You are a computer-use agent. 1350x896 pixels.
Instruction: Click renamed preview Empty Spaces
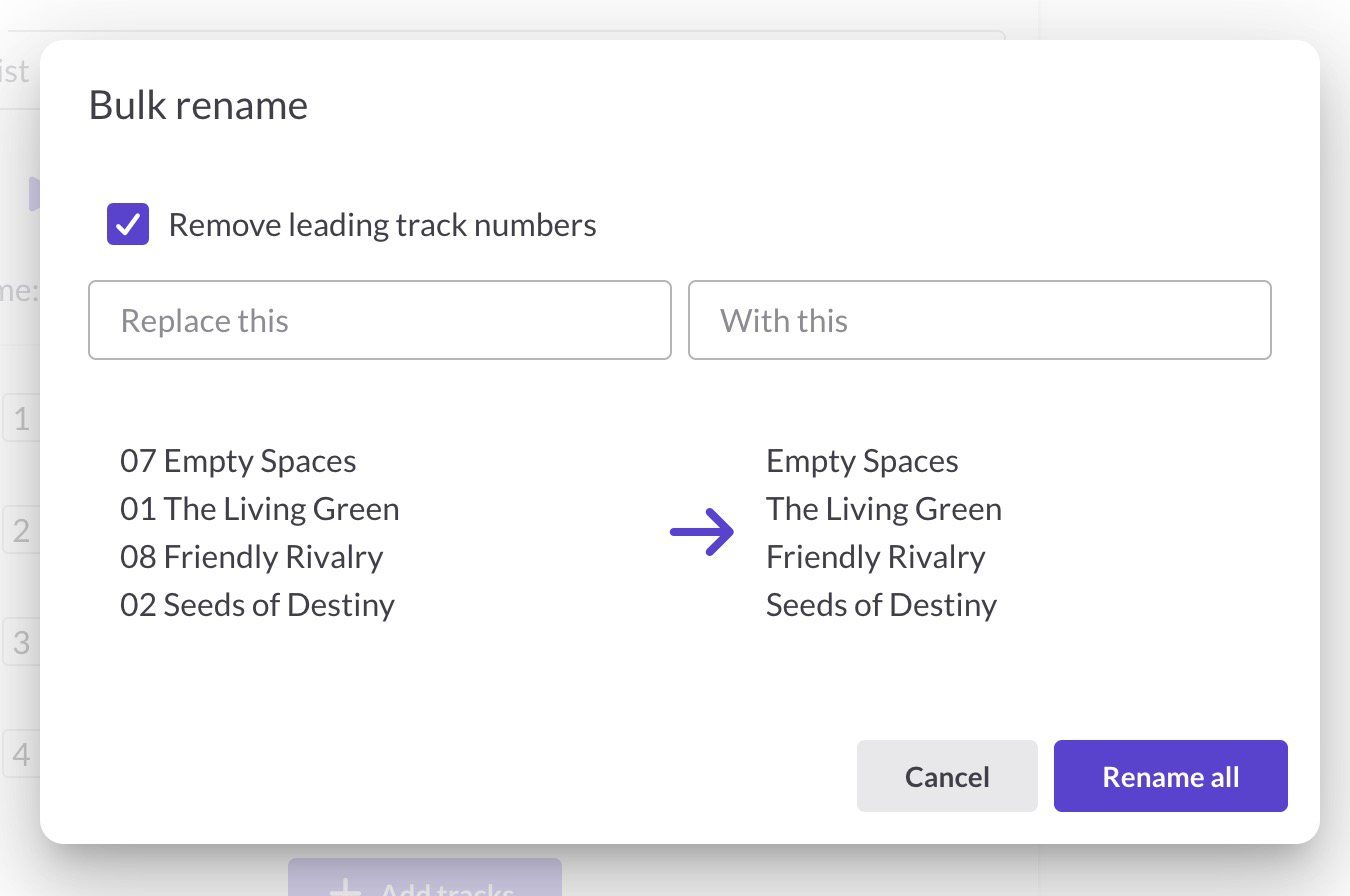click(862, 461)
